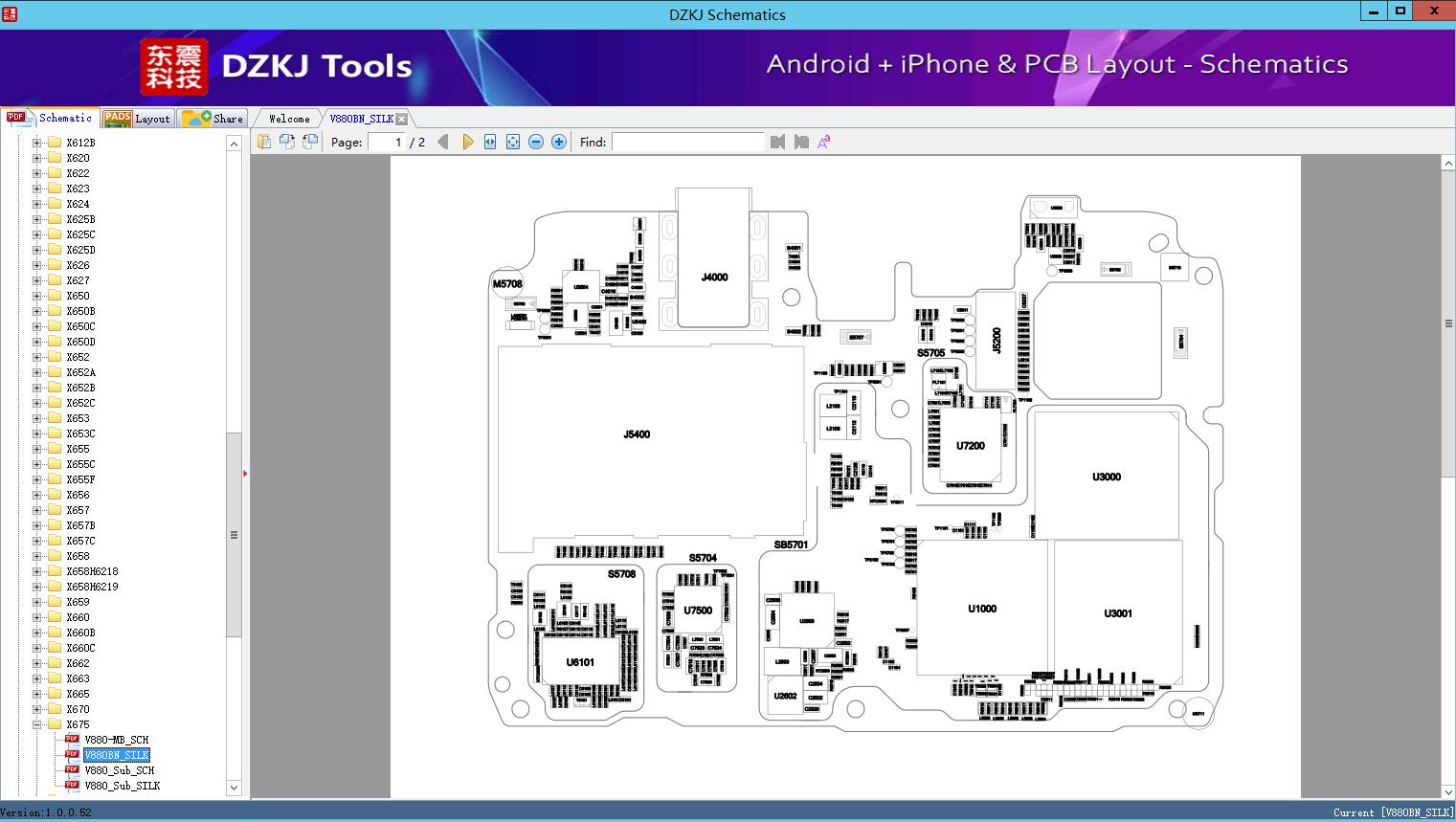This screenshot has height=822, width=1456.
Task: Click the U1000 chip label on the PCB
Action: pyautogui.click(x=982, y=609)
